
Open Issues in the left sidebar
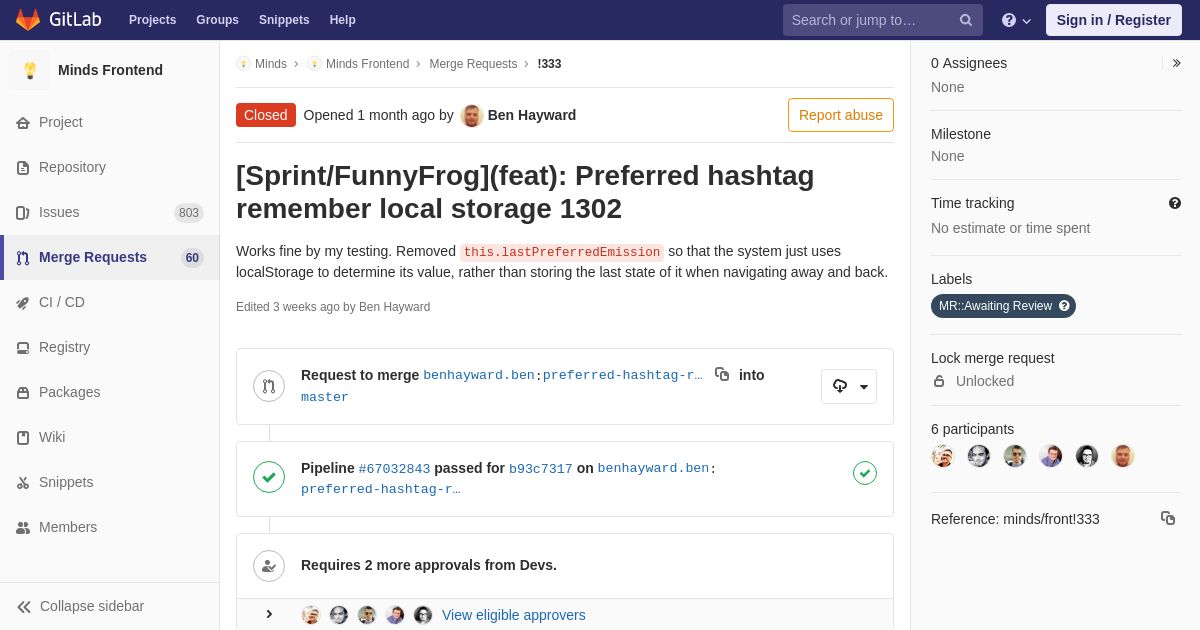pos(110,212)
